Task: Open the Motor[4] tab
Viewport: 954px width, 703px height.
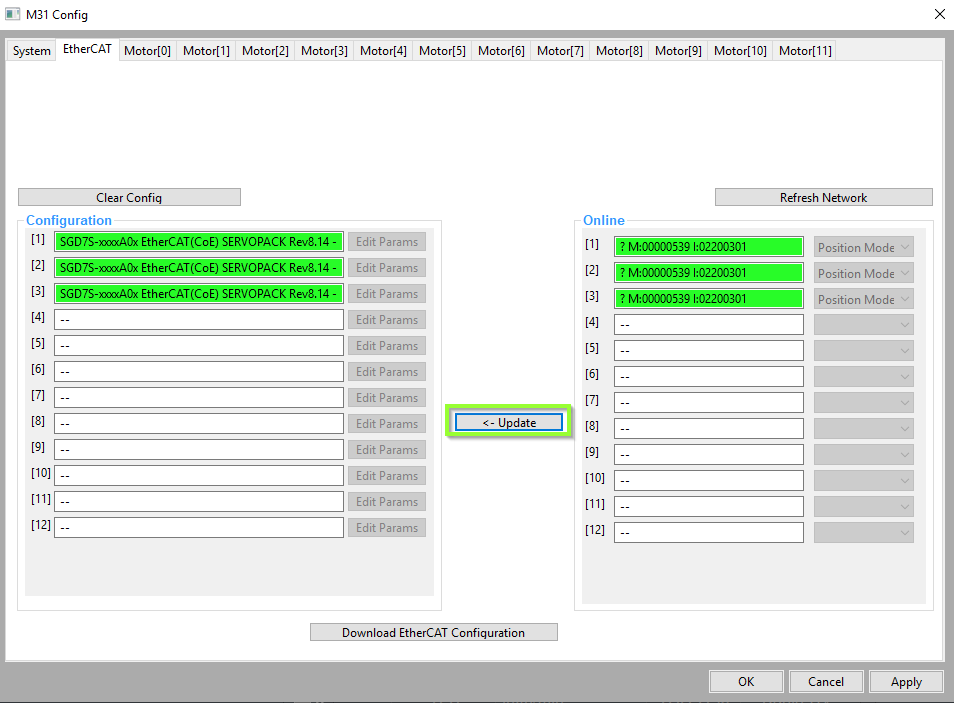Action: point(383,51)
